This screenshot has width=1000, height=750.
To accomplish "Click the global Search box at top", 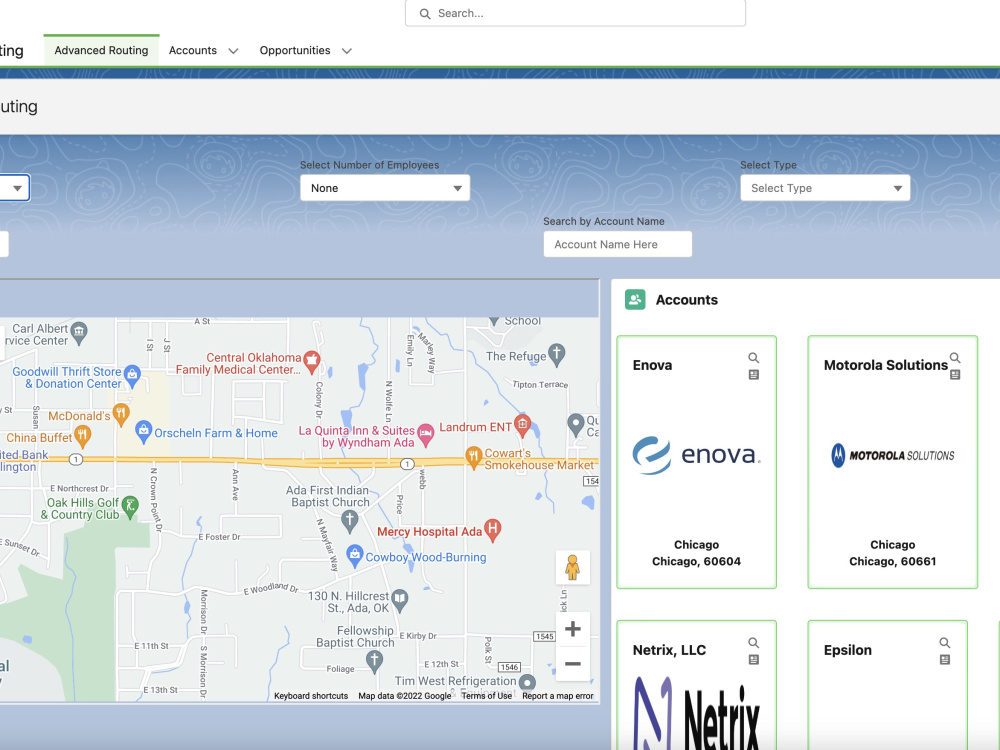I will 575,13.
